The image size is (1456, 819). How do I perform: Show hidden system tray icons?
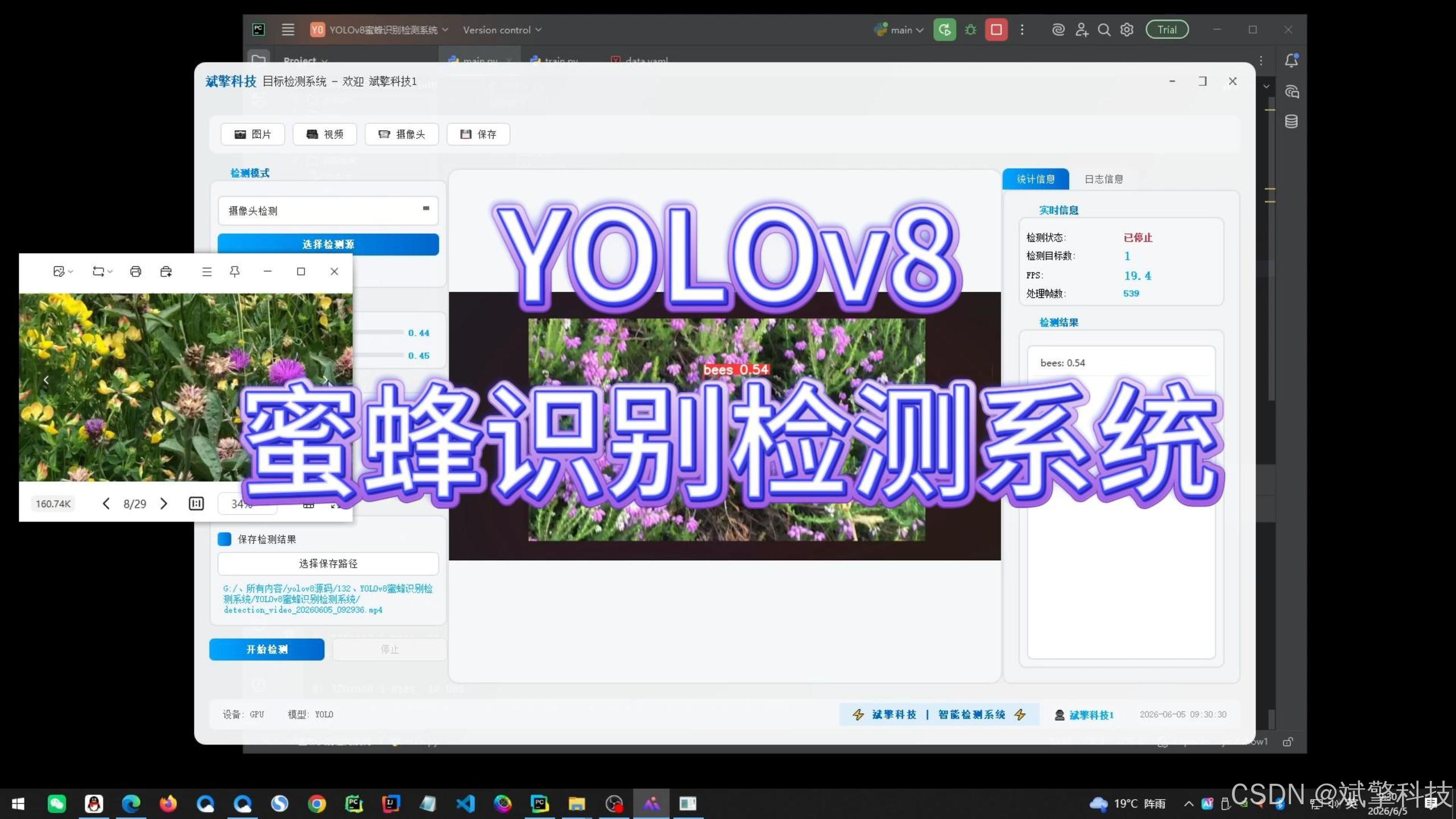pos(1189,804)
